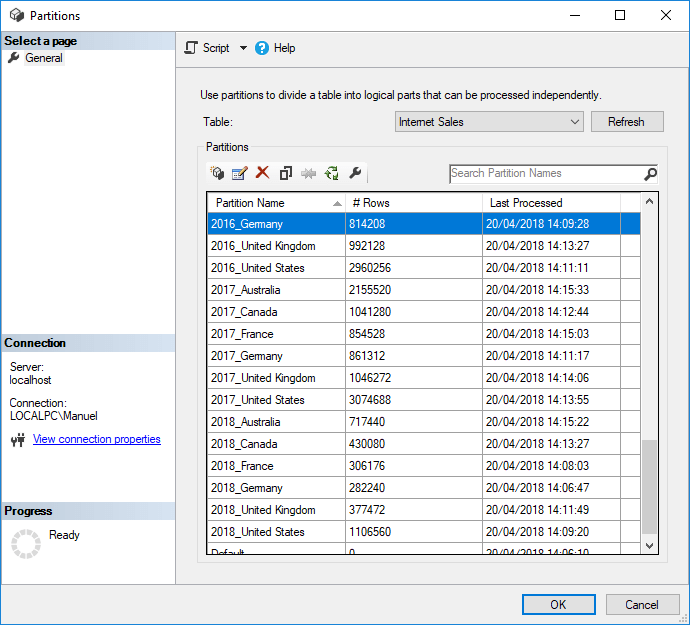
Task: Open partition properties wrench icon
Action: point(355,173)
